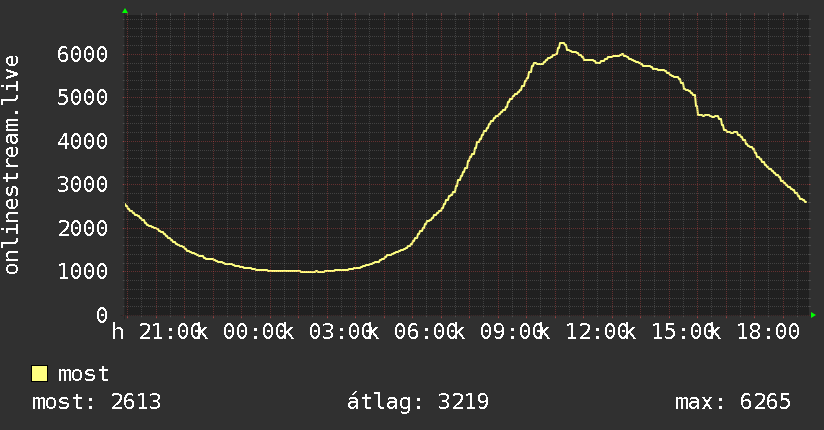Click the 12:00 time axis label

click(598, 332)
